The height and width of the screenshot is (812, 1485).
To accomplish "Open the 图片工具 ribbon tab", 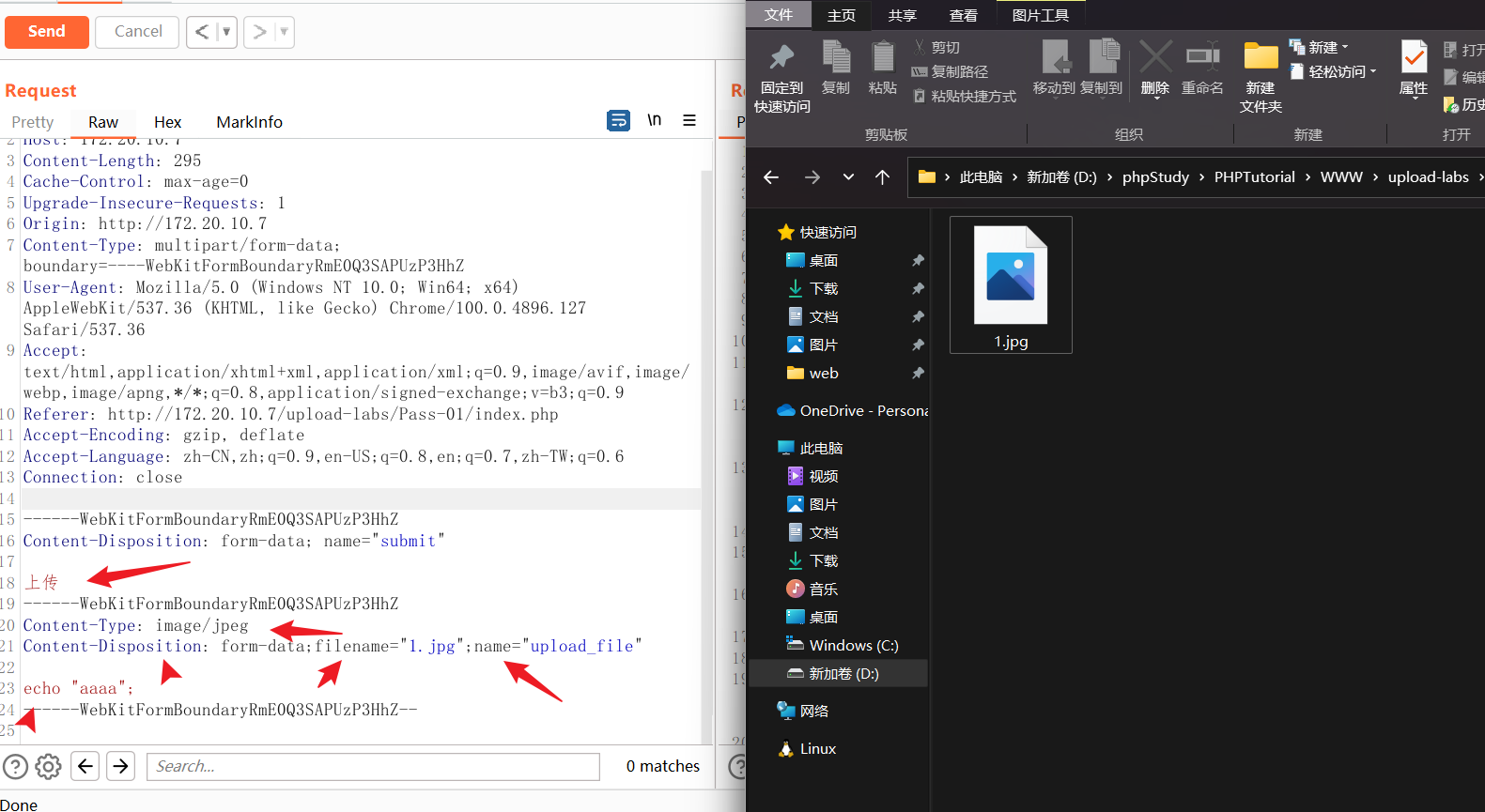I will pos(1041,15).
